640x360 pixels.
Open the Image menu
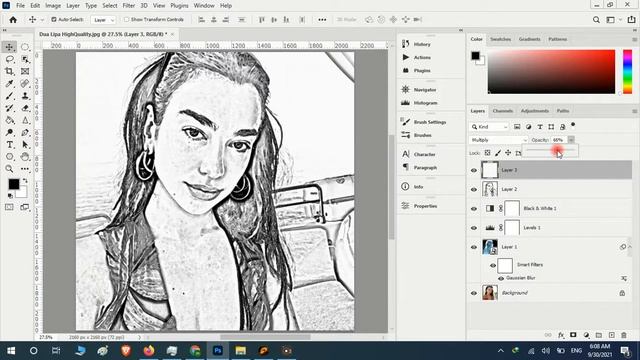[53, 6]
